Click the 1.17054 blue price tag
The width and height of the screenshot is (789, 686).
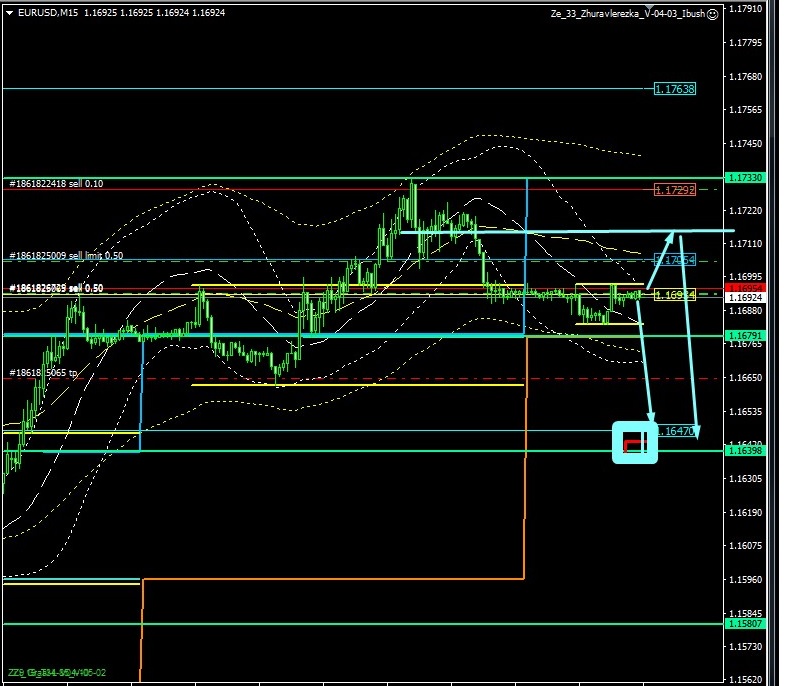point(674,260)
